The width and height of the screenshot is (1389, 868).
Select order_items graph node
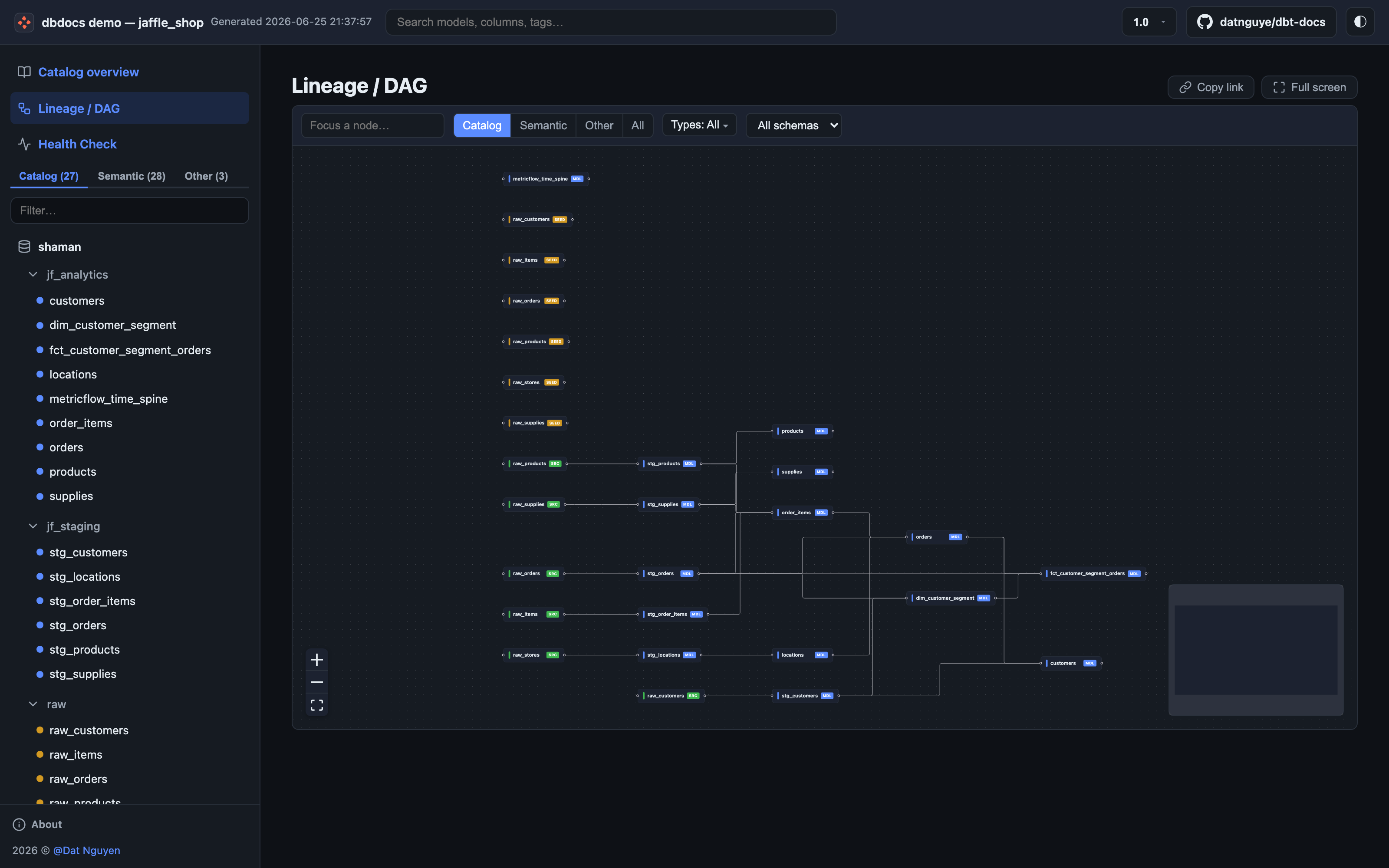click(803, 513)
